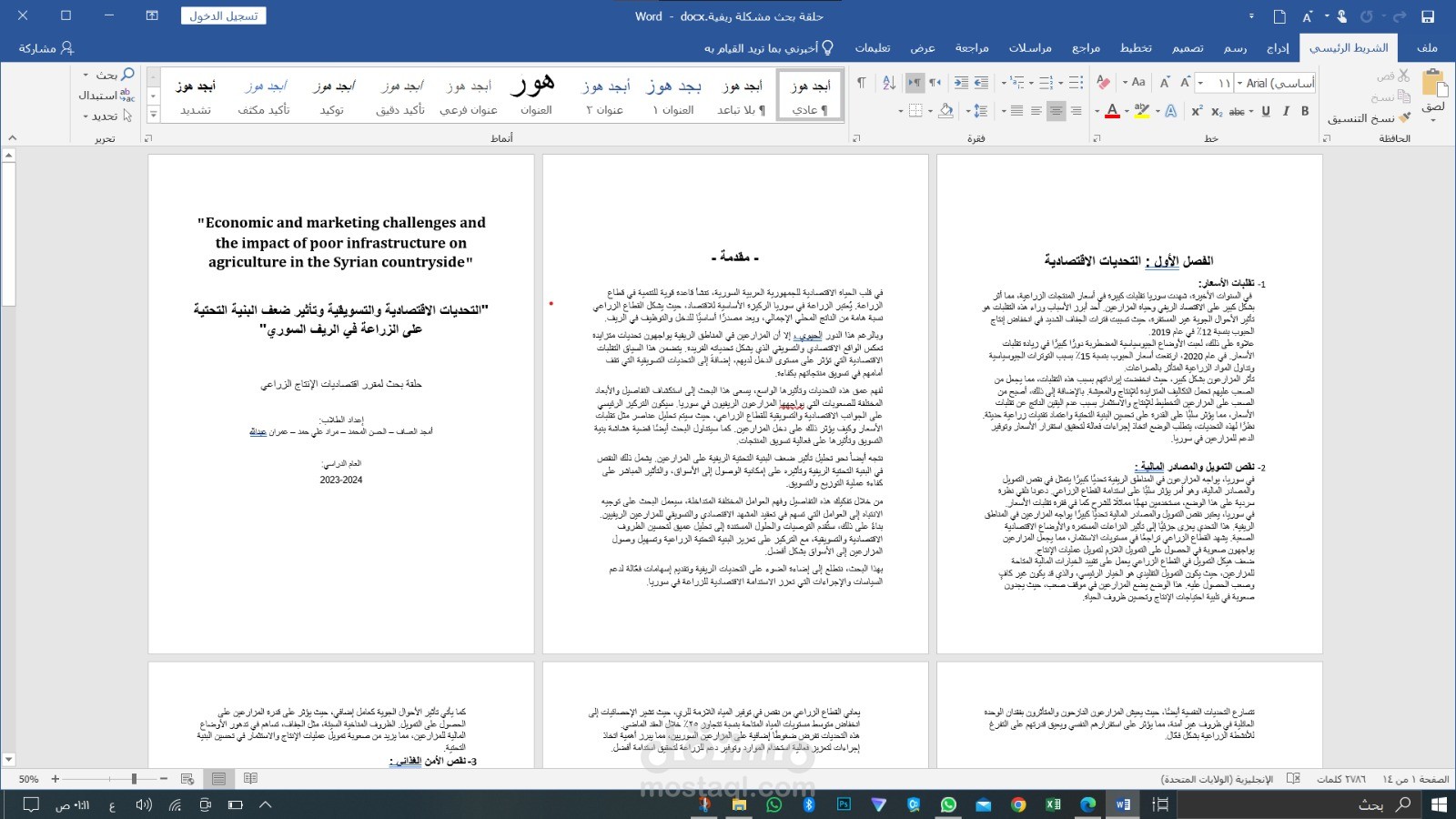Screen dimensions: 1456x819
Task: Open Ribbon Display Options icon
Action: click(152, 15)
